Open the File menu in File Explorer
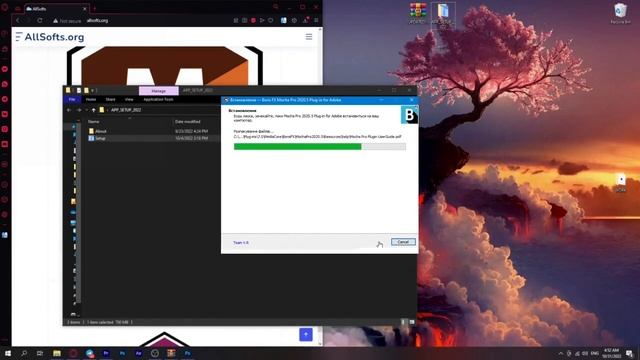Screen dimensions: 640x360 tap(72, 100)
